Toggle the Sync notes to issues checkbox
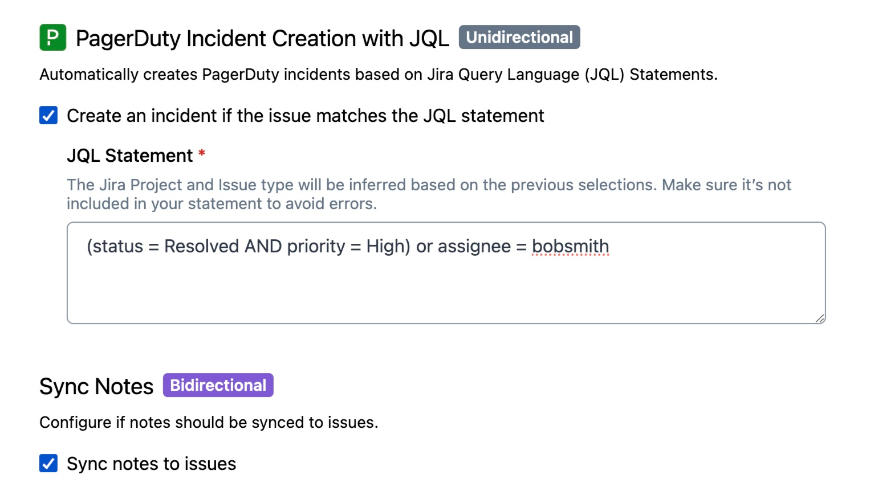The width and height of the screenshot is (870, 495). pyautogui.click(x=48, y=463)
